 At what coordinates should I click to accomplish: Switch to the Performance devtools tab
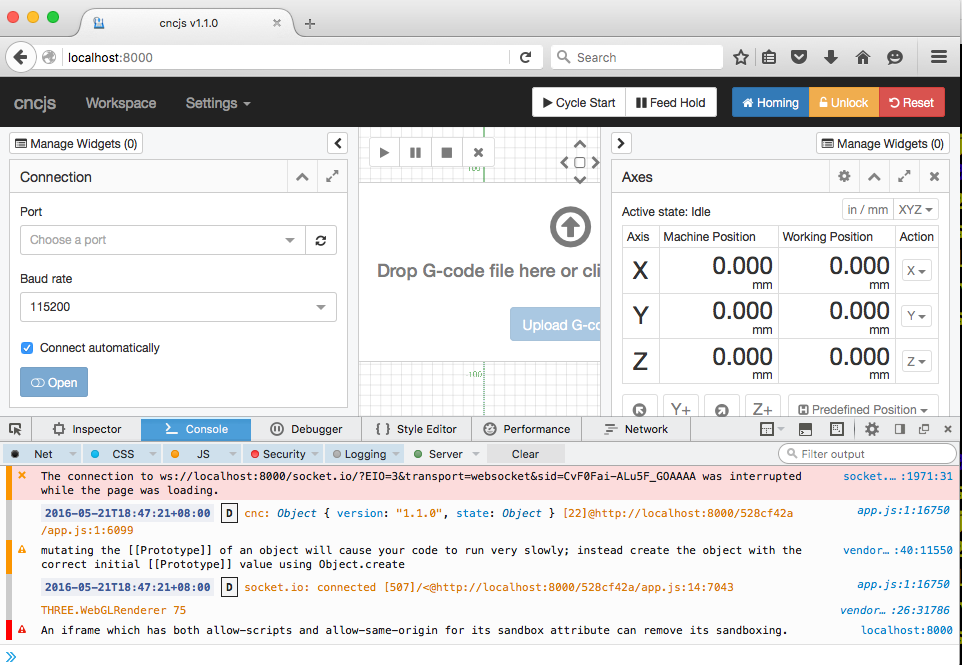526,429
